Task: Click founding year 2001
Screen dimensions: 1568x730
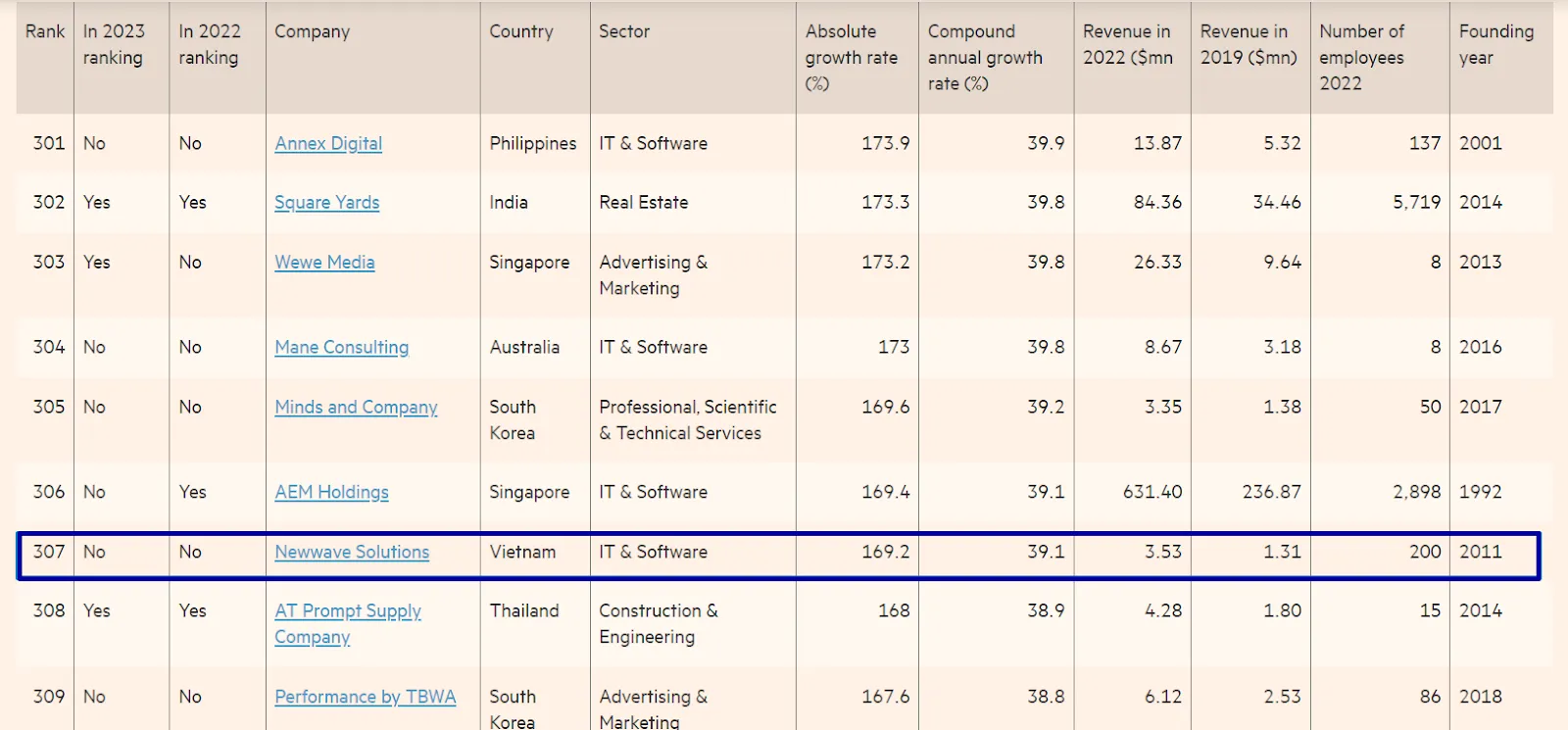Action: [1481, 143]
